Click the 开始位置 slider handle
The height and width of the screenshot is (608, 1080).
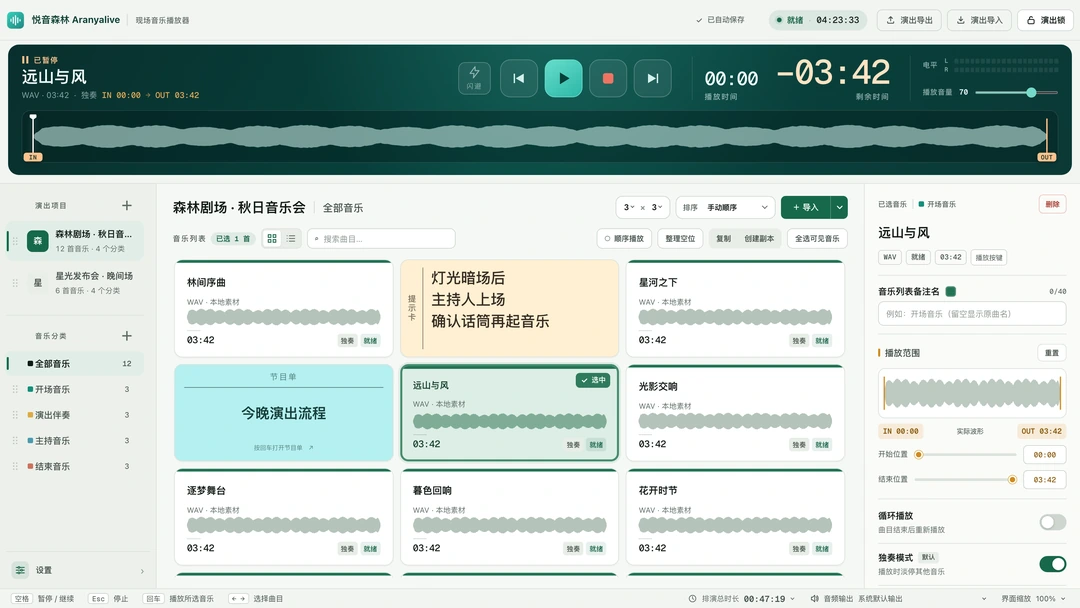click(x=918, y=454)
